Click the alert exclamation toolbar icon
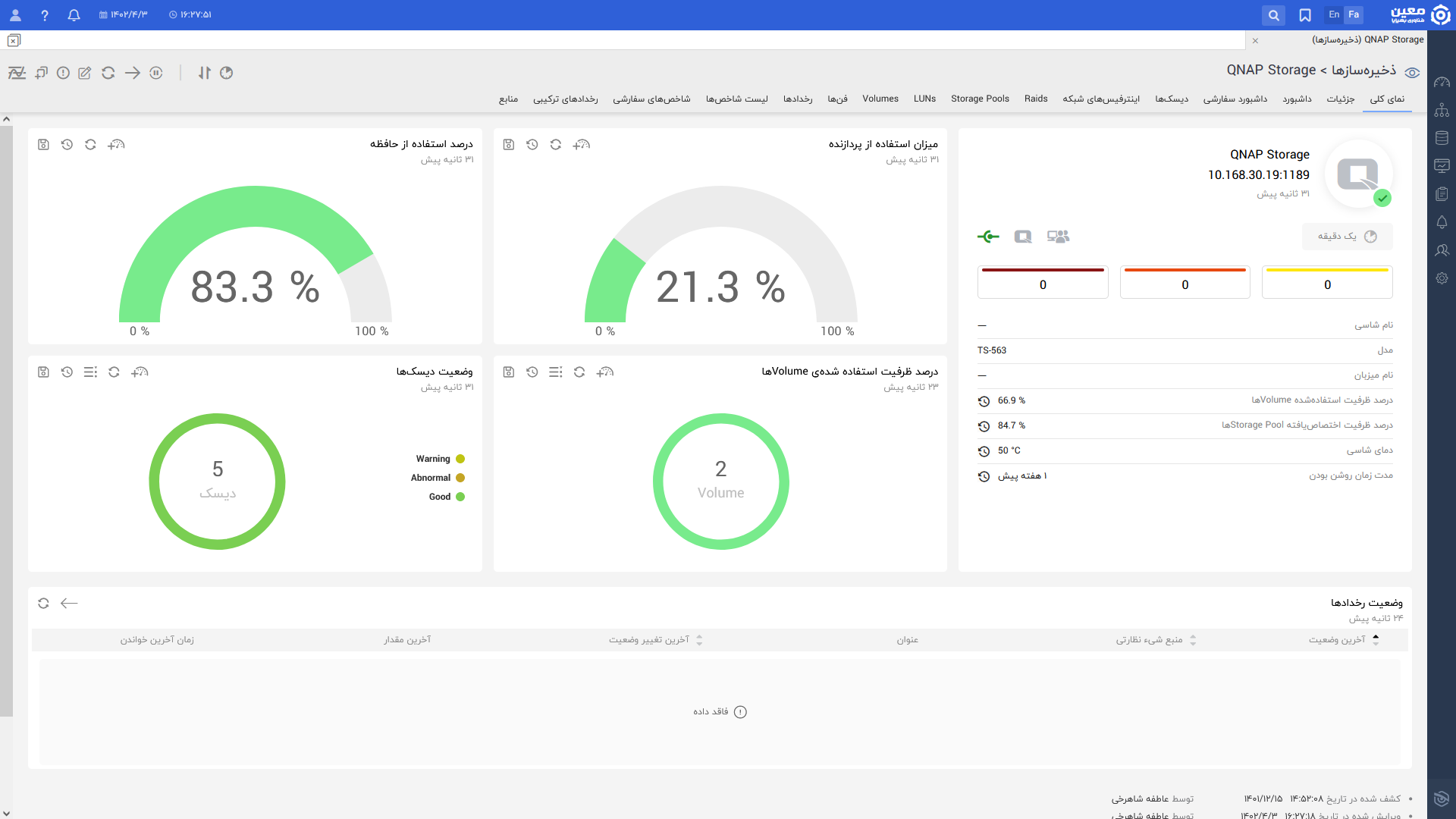 (x=64, y=73)
